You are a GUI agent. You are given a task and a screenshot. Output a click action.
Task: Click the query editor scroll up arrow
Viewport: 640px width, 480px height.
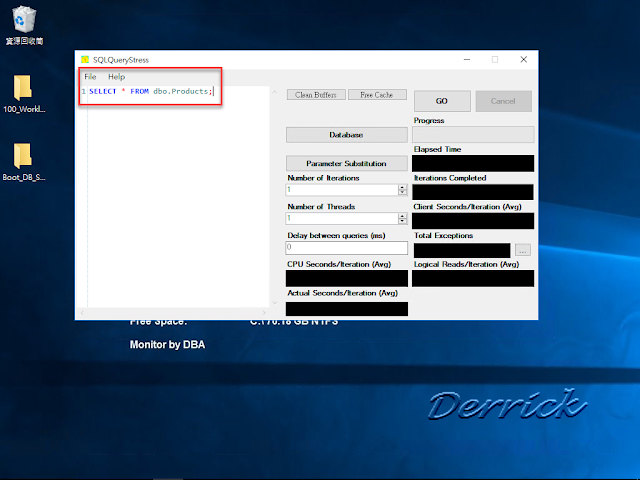pos(274,92)
